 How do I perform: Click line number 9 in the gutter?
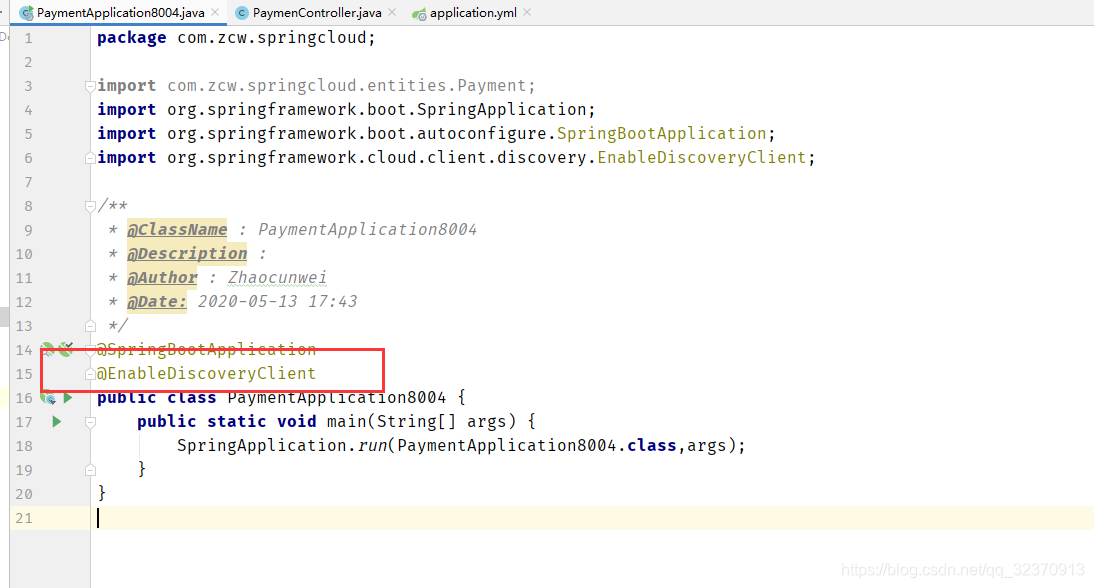pos(28,229)
